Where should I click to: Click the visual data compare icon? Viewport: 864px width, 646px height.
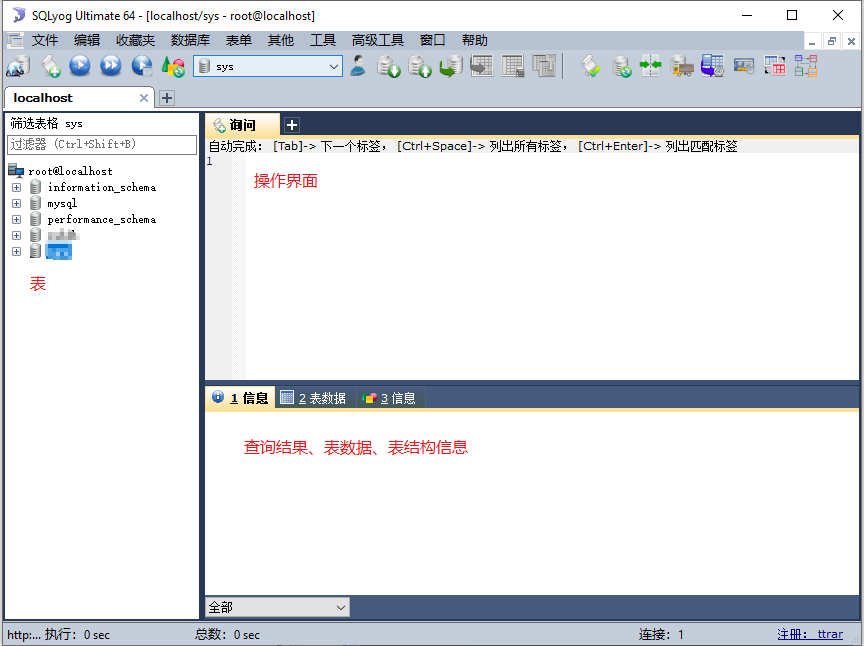click(744, 66)
